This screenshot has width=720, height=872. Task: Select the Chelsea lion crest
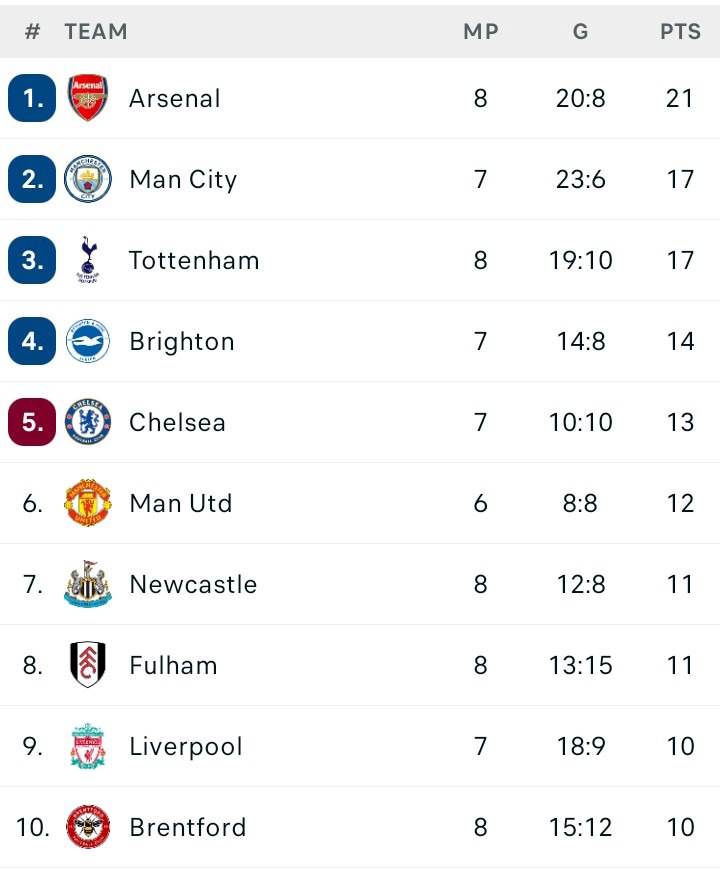[87, 422]
